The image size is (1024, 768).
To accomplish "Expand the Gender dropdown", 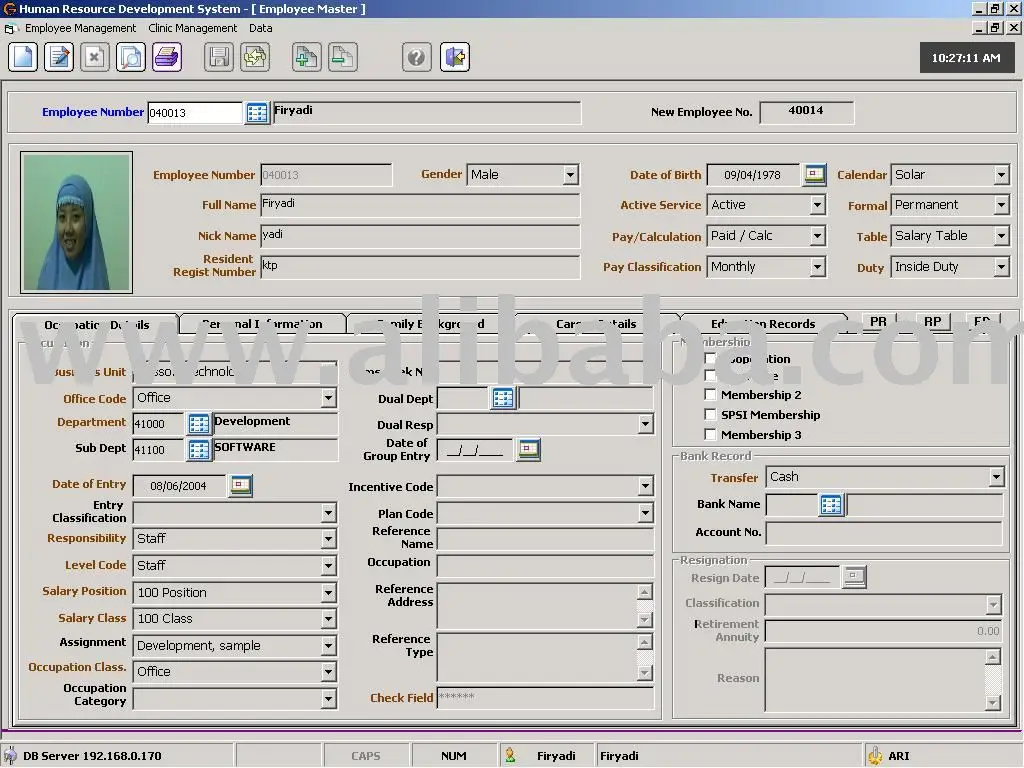I will pyautogui.click(x=570, y=175).
